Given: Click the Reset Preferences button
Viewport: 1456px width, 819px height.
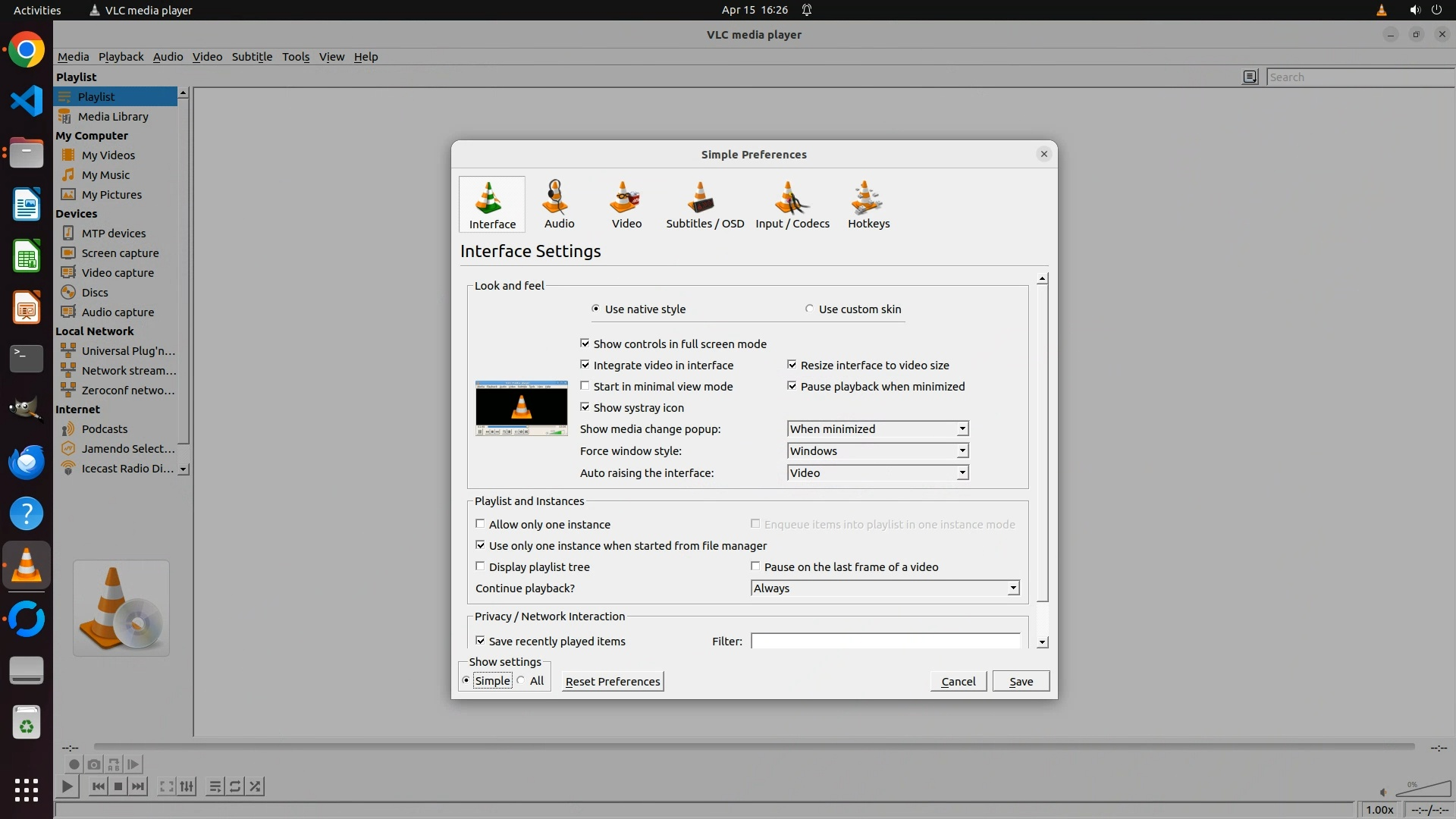Looking at the screenshot, I should pos(613,681).
